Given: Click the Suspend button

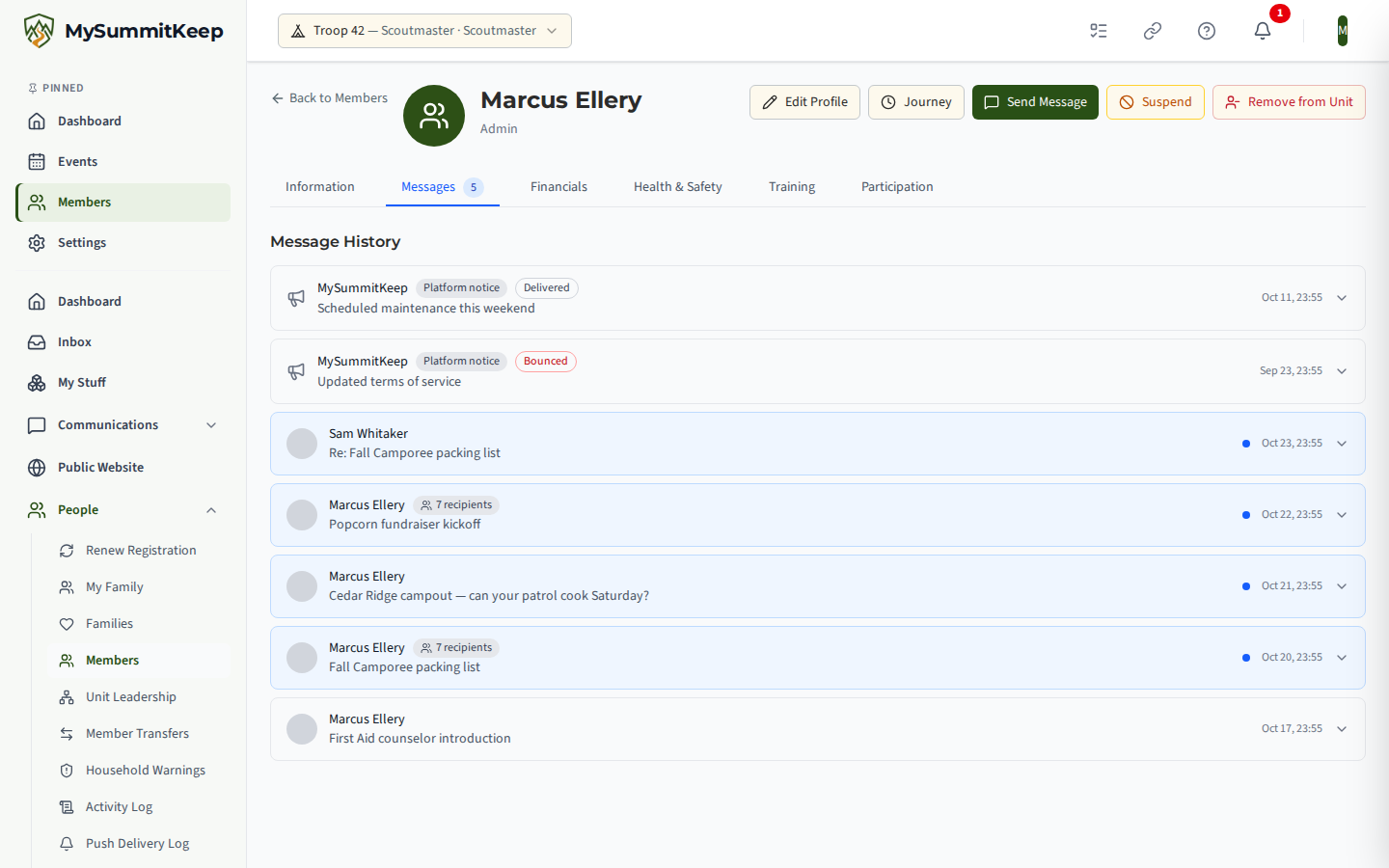Looking at the screenshot, I should coord(1156,102).
